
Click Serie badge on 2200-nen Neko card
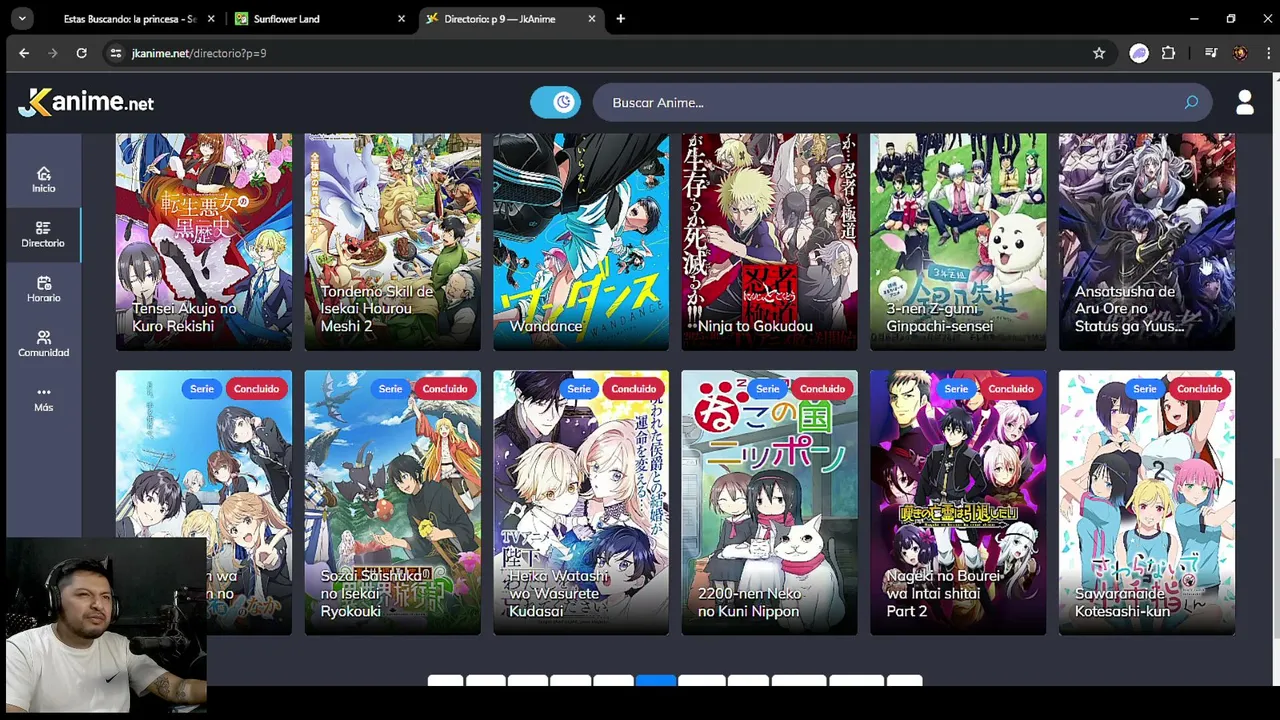click(x=767, y=389)
